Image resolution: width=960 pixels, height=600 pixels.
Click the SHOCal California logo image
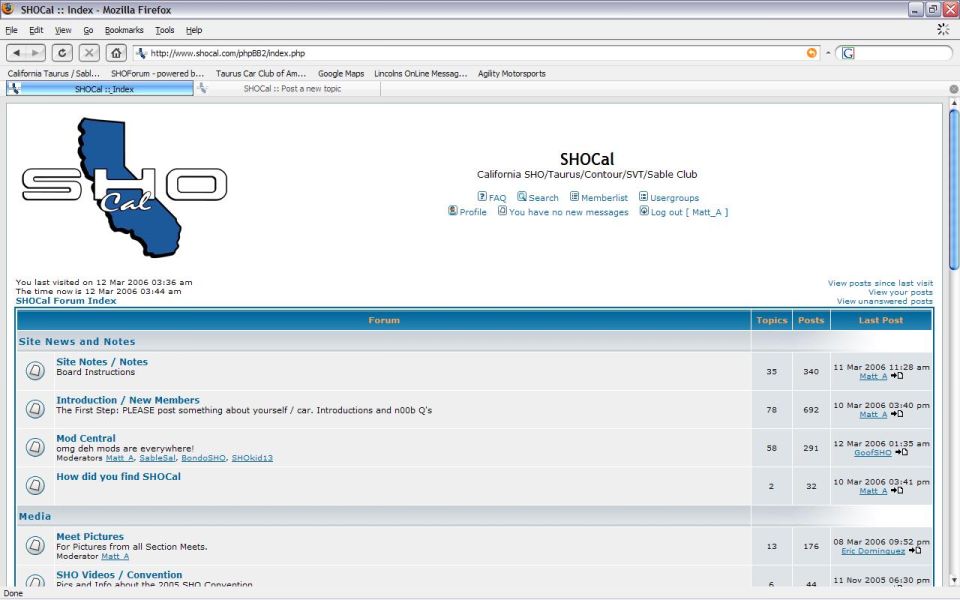124,187
